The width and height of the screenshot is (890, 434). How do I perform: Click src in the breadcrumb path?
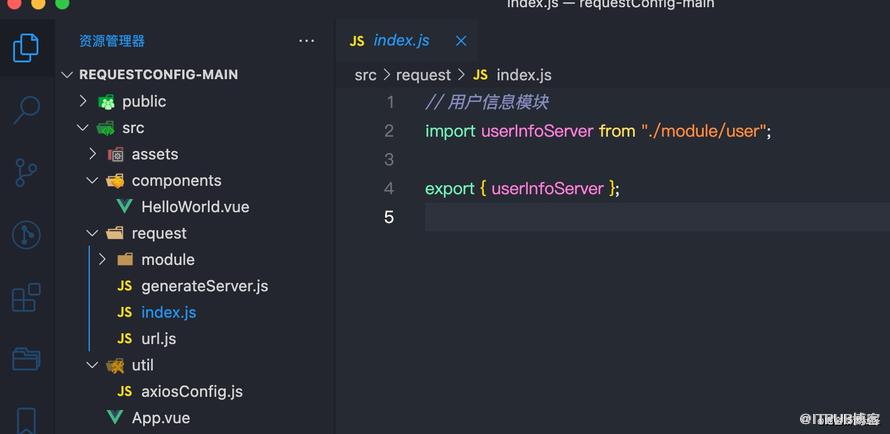[x=366, y=75]
